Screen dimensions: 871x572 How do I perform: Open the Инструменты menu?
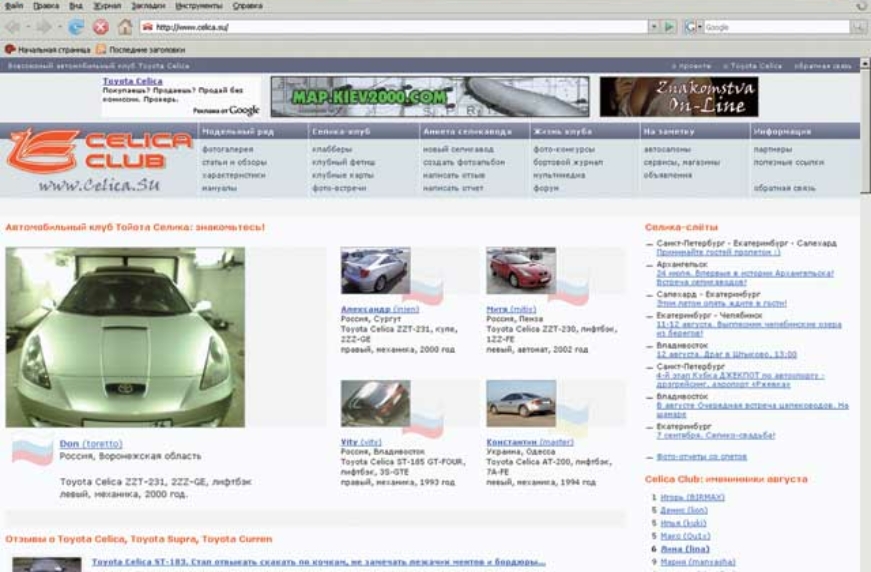pyautogui.click(x=198, y=6)
